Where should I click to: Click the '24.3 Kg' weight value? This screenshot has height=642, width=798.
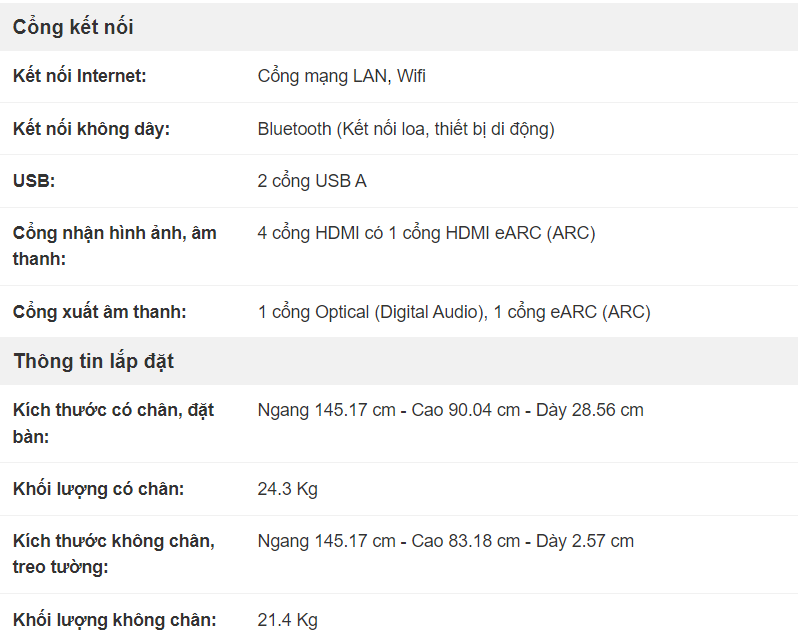click(287, 489)
